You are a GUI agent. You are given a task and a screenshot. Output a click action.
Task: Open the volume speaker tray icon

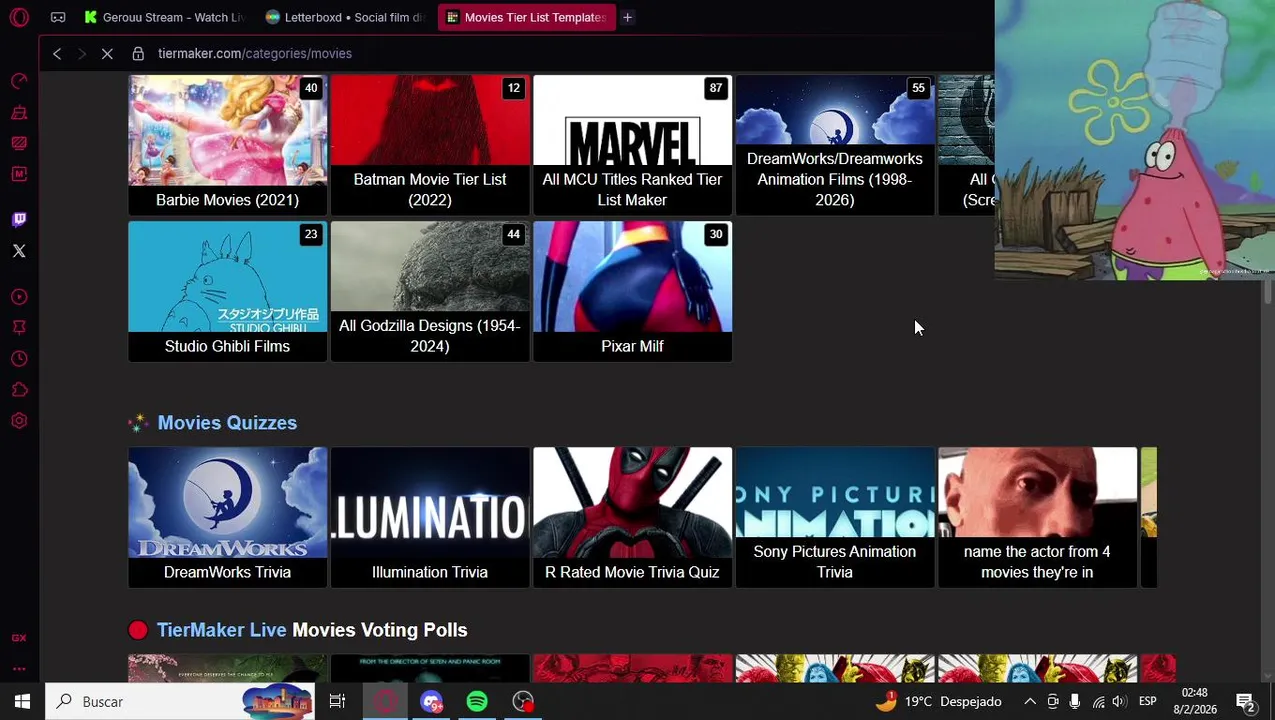tap(1119, 702)
